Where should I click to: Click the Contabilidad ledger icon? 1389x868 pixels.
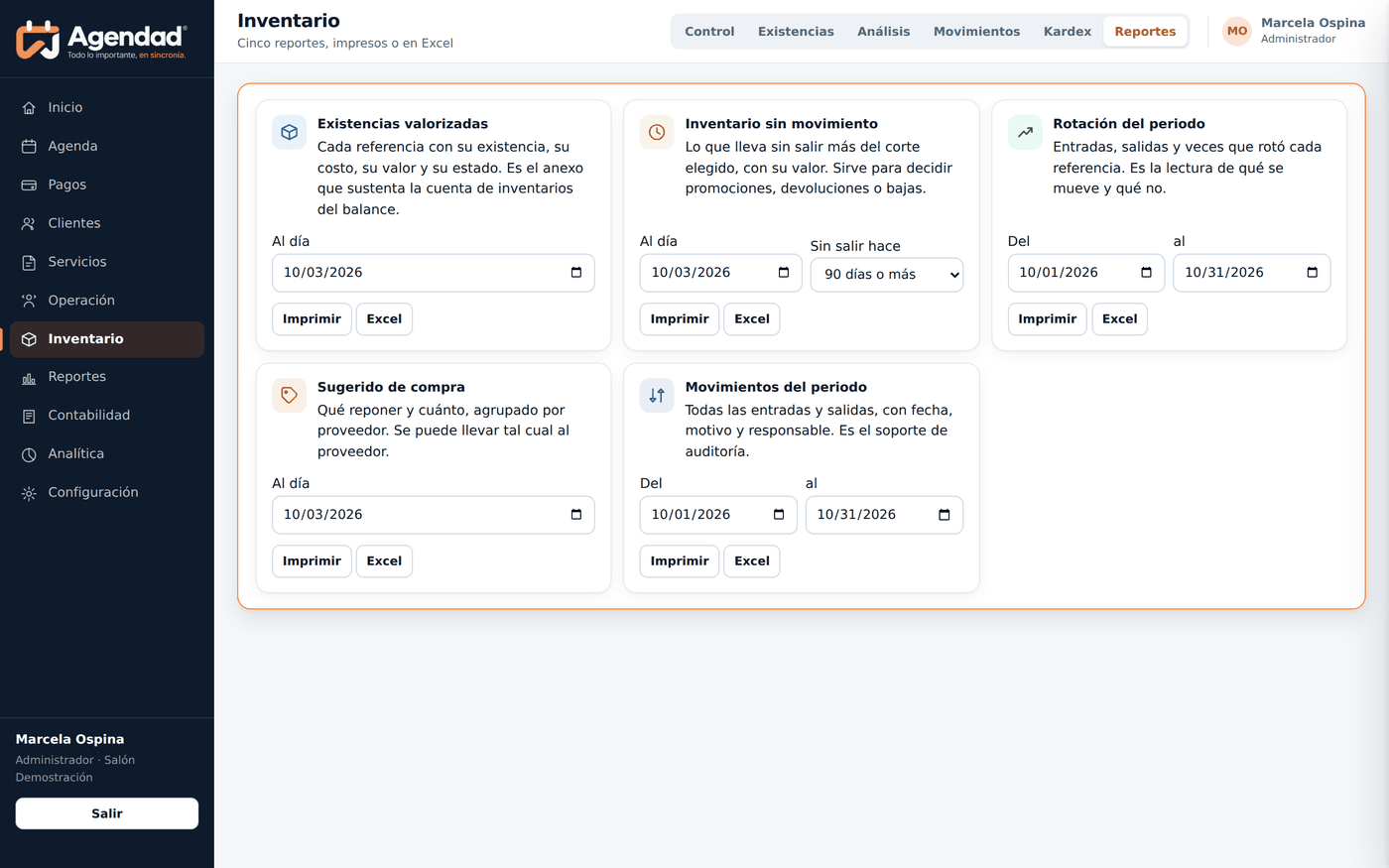[x=29, y=416]
